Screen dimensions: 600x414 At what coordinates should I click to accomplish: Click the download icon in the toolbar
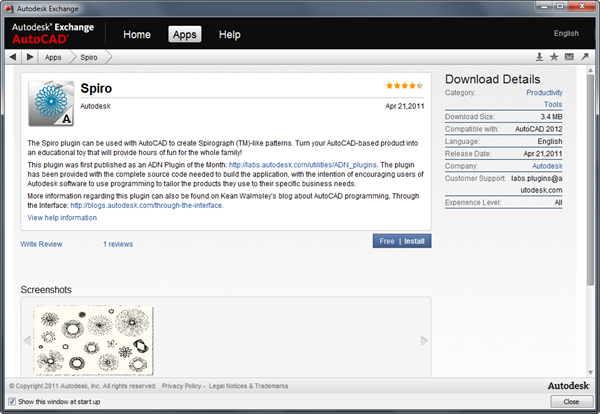coord(540,57)
